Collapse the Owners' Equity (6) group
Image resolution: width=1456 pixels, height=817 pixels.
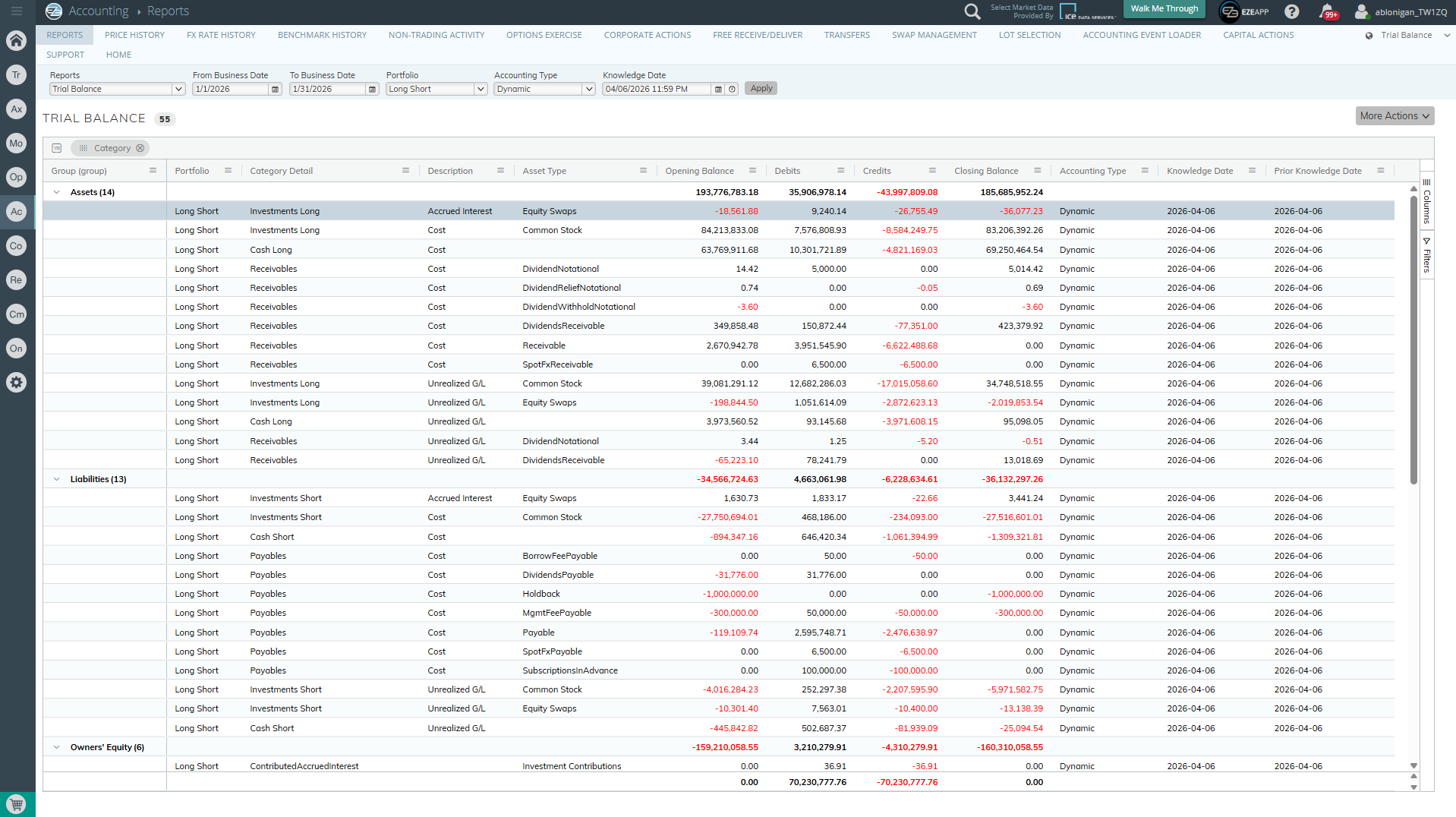[x=57, y=747]
